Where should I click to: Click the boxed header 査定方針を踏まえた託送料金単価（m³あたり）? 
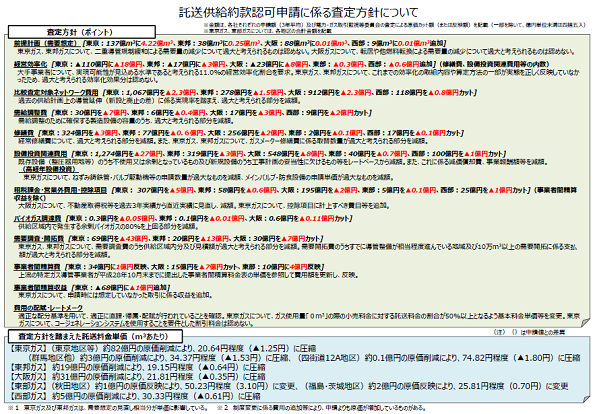pyautogui.click(x=95, y=336)
